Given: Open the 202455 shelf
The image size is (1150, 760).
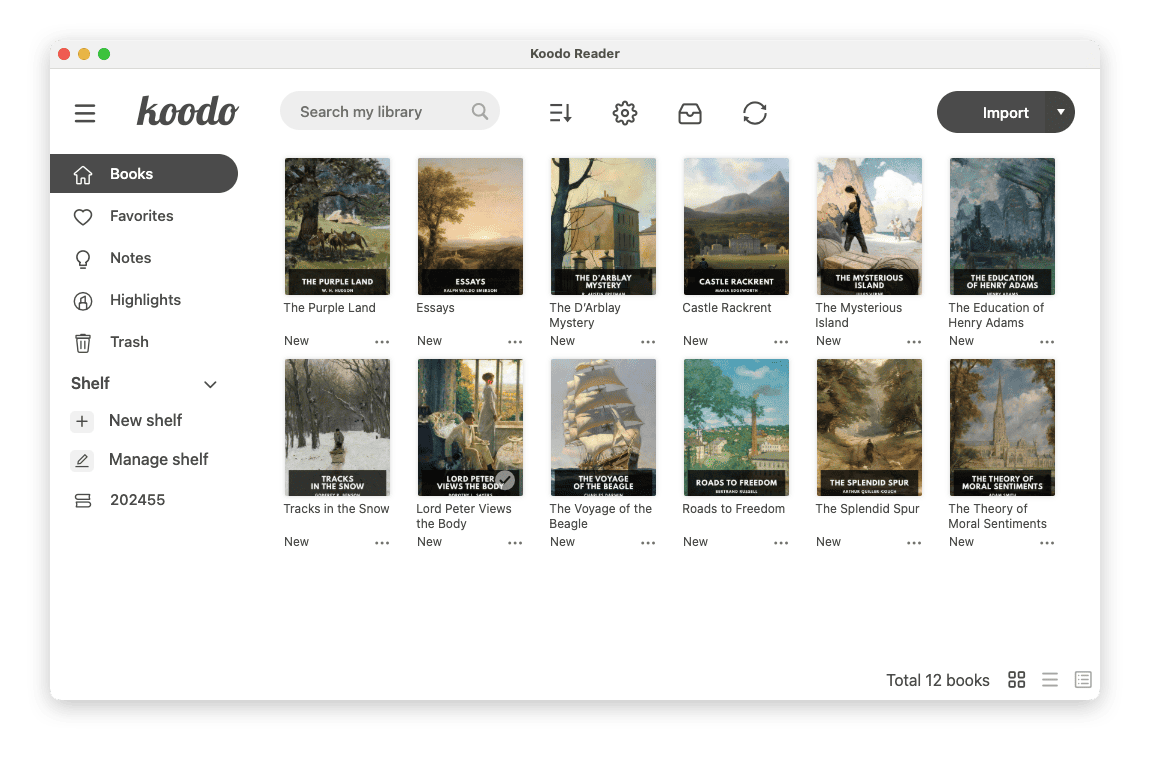Looking at the screenshot, I should pos(137,500).
